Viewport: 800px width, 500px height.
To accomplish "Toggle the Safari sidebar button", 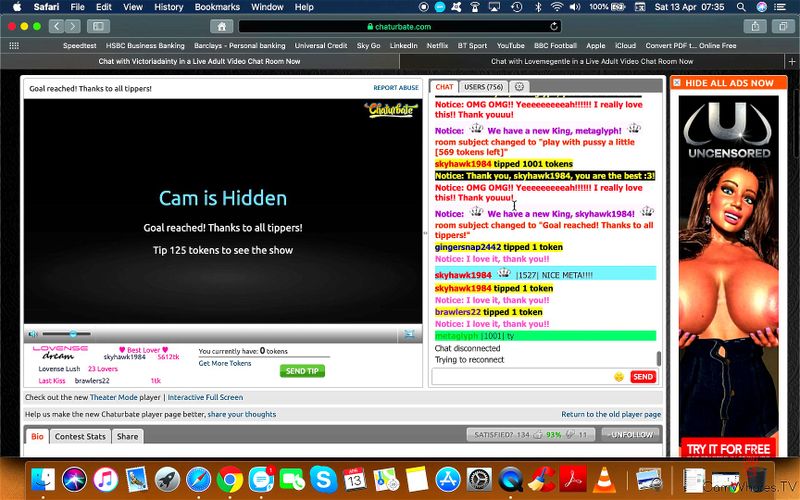I will point(98,26).
